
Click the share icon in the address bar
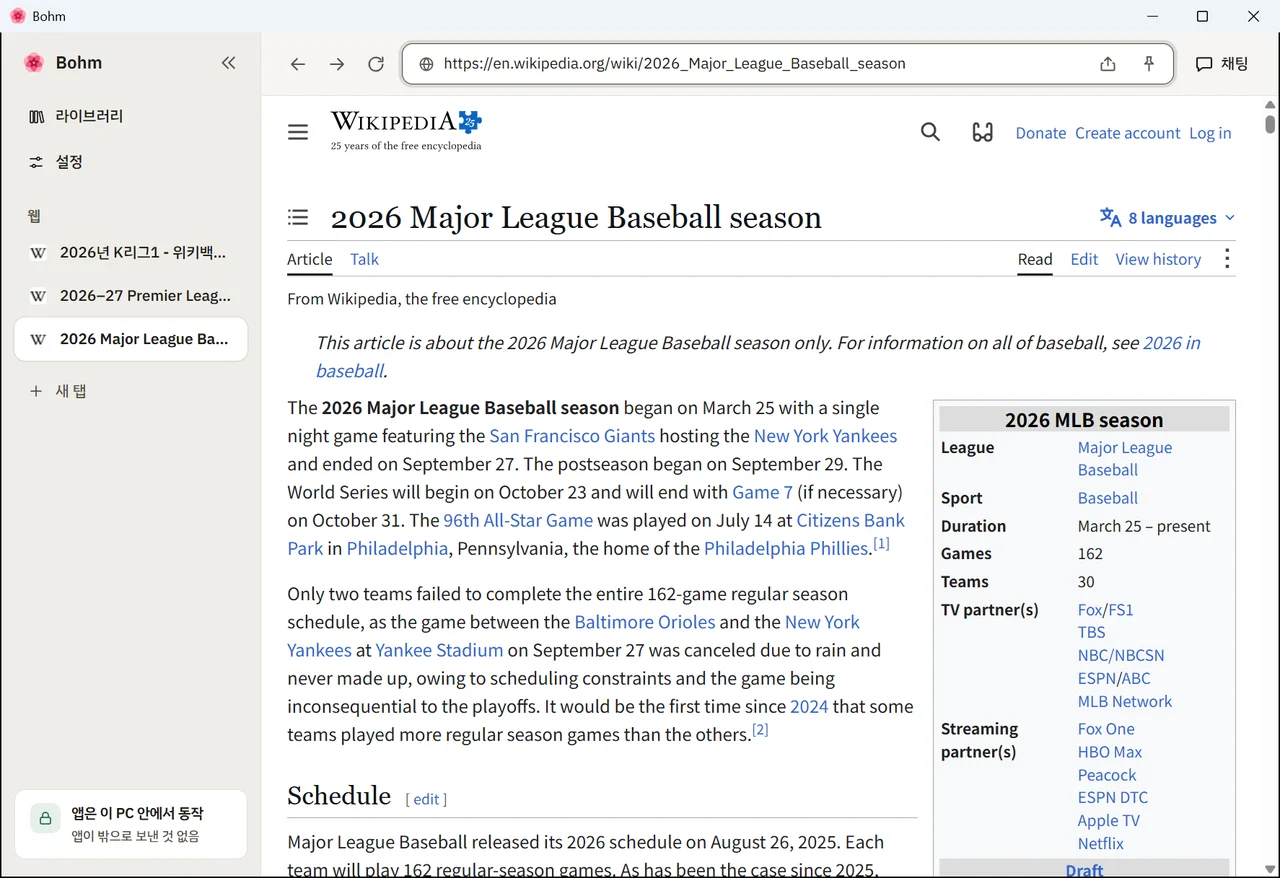(1108, 64)
